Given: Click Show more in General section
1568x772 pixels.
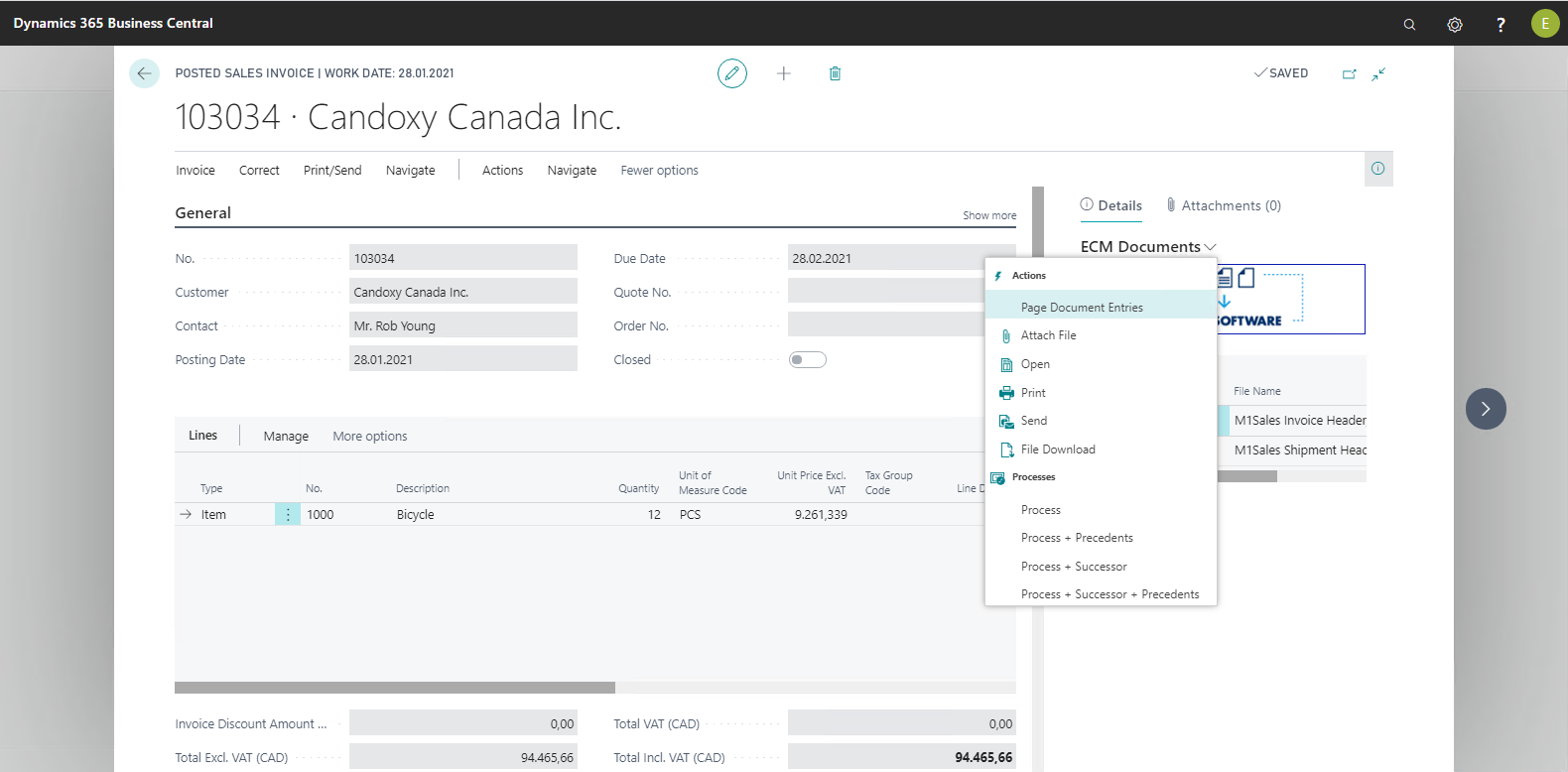Looking at the screenshot, I should [988, 215].
